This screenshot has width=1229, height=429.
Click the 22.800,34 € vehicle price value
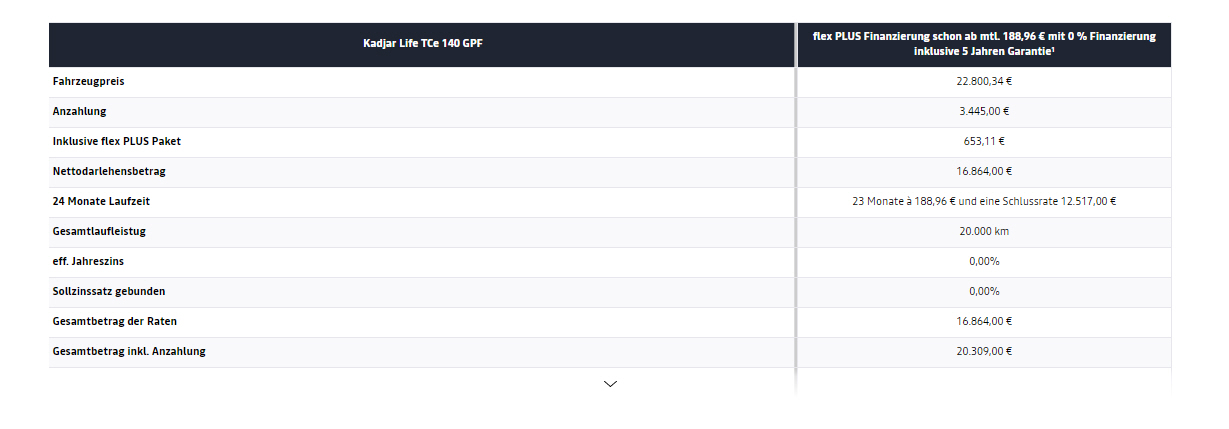coord(984,82)
